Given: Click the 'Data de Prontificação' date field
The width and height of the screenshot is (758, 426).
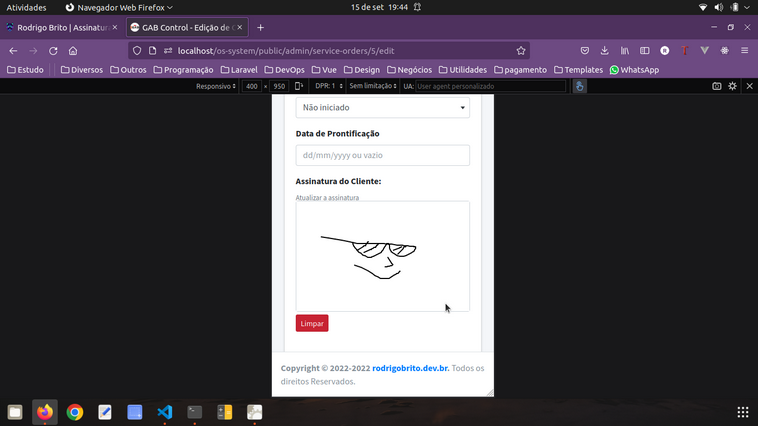Looking at the screenshot, I should [382, 155].
